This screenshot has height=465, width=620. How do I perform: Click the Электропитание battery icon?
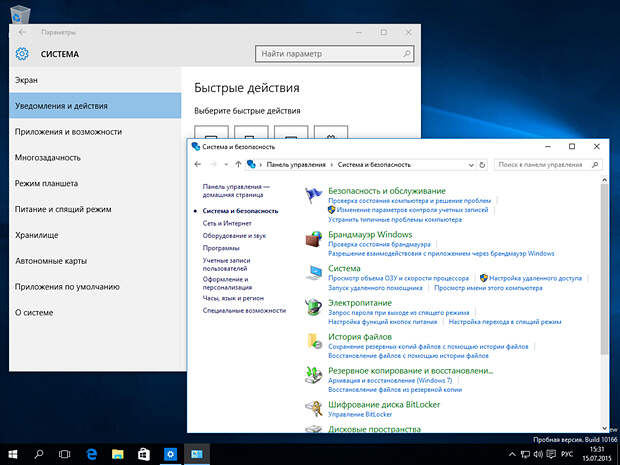pos(314,307)
